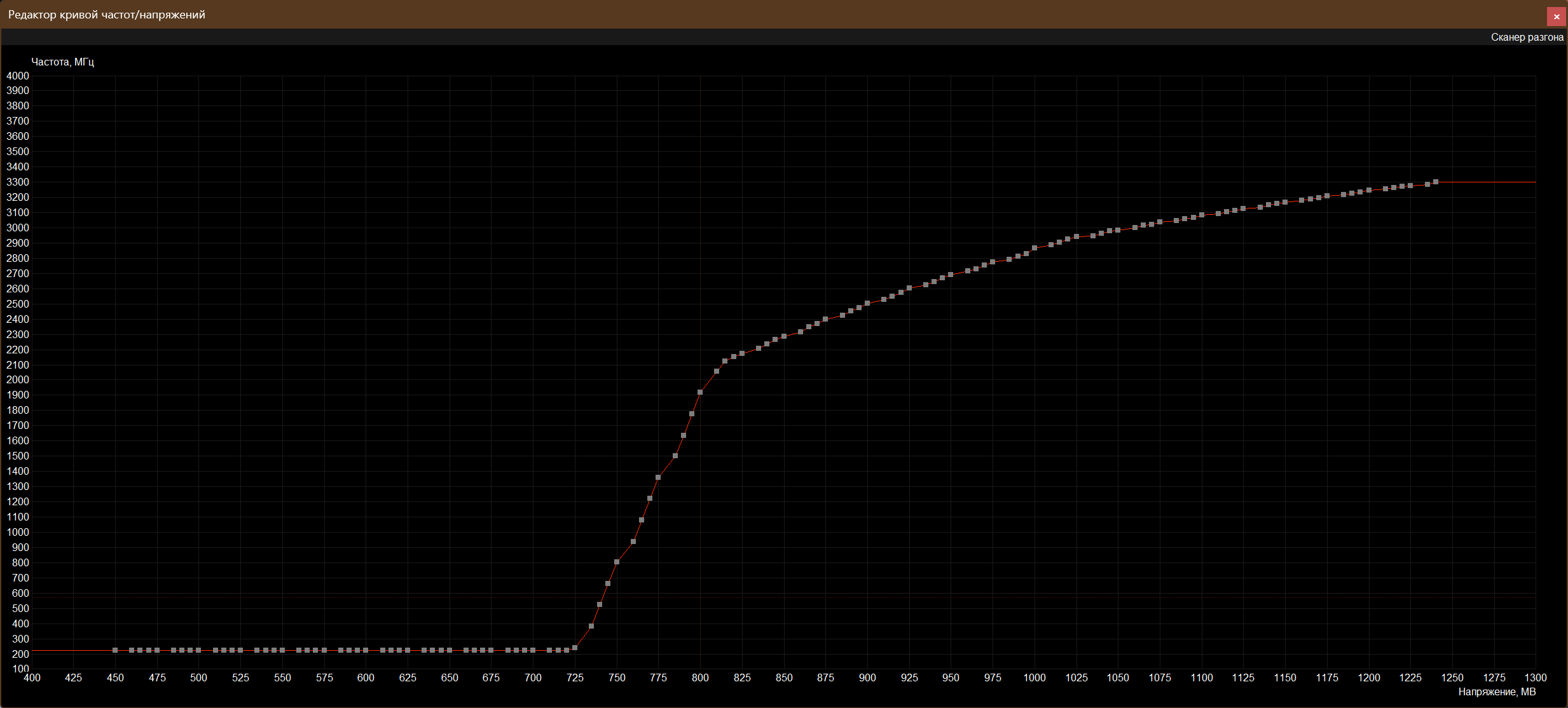1568x708 pixels.
Task: Select the curve point at 650 mV
Action: click(x=450, y=650)
